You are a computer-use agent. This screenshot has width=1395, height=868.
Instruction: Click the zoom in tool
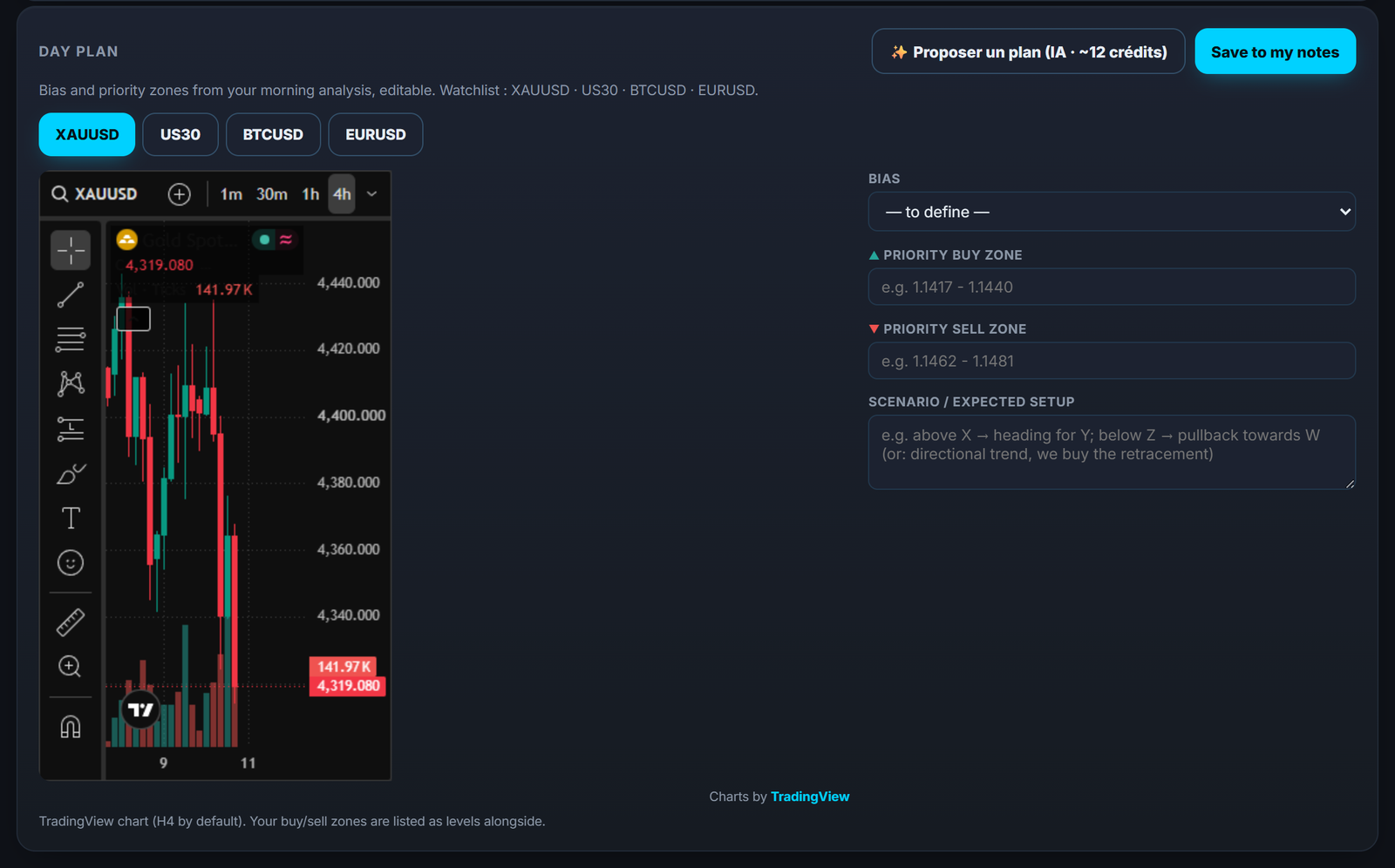71,667
